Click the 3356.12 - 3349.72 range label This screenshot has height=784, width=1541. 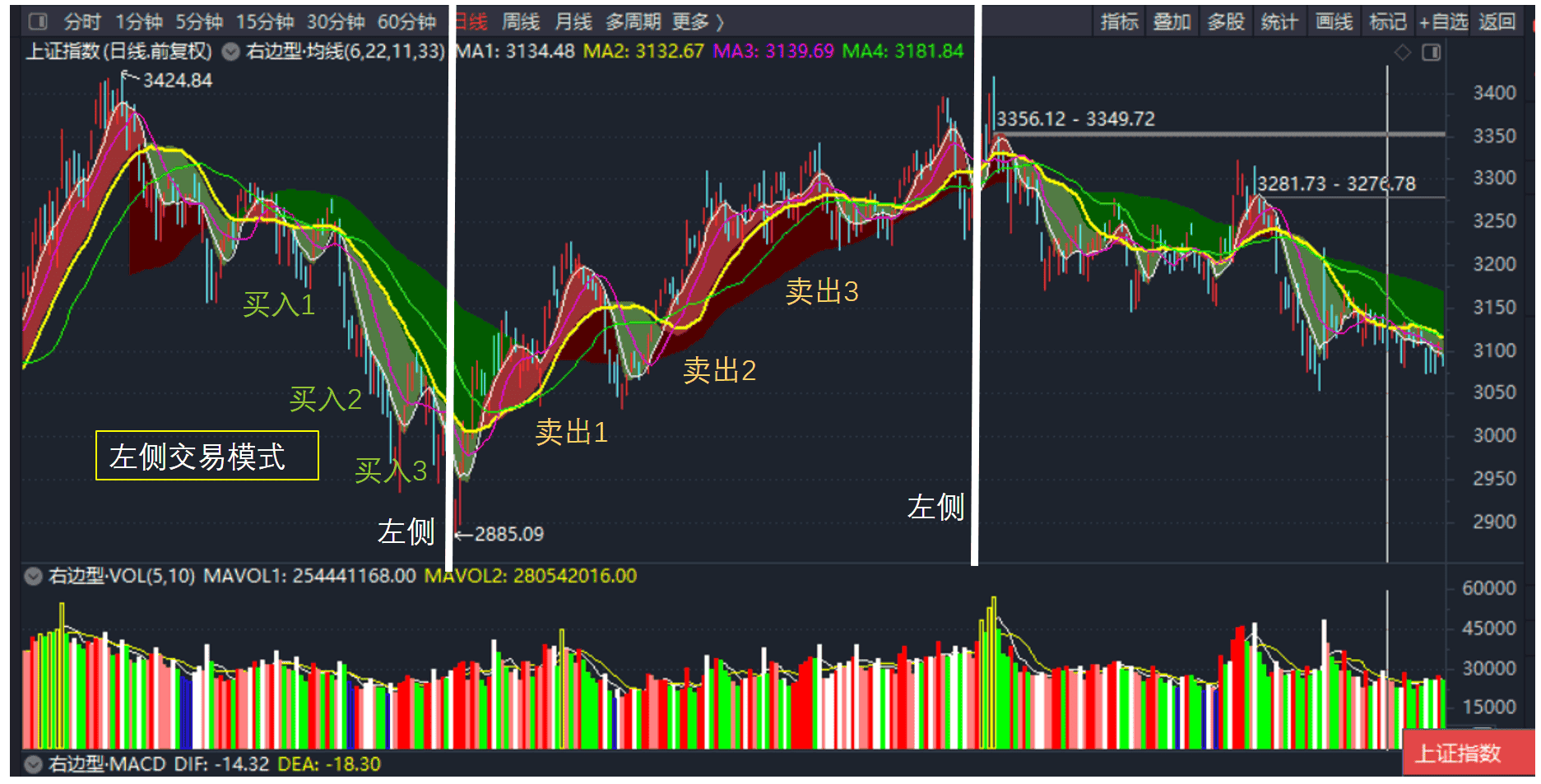tap(1075, 119)
